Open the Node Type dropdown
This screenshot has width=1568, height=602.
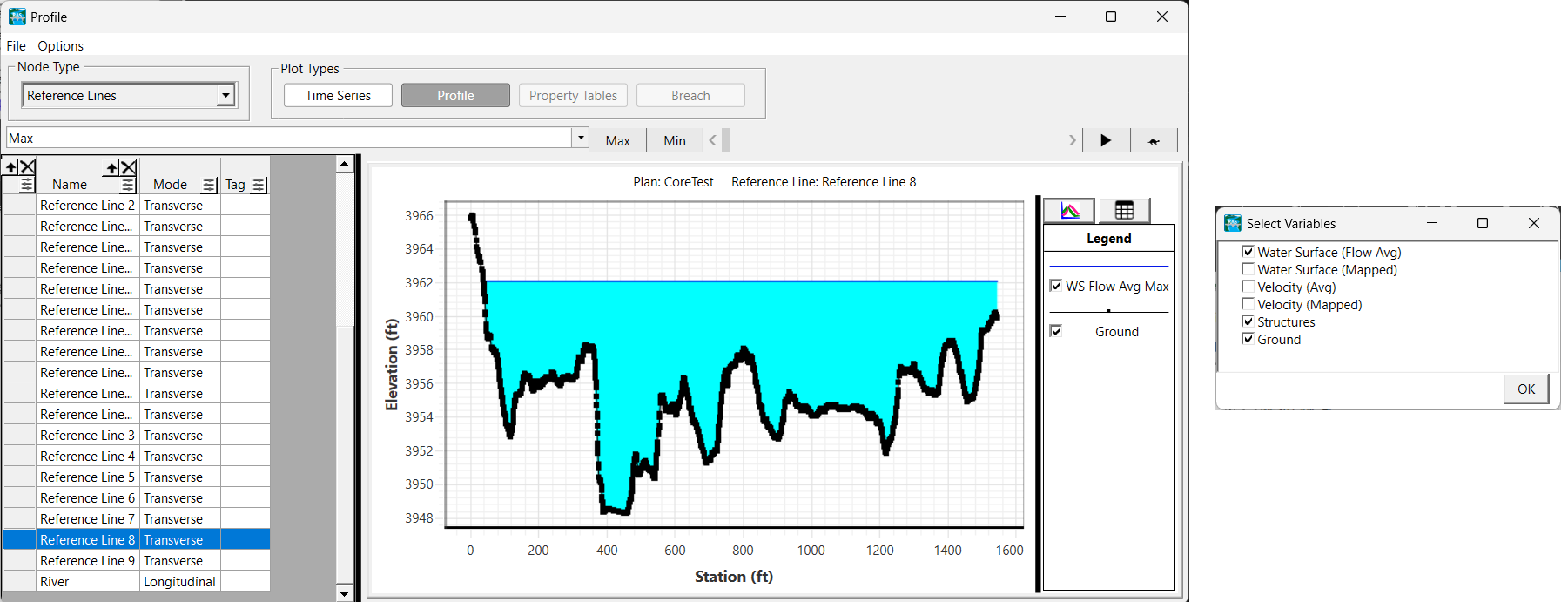[x=225, y=95]
